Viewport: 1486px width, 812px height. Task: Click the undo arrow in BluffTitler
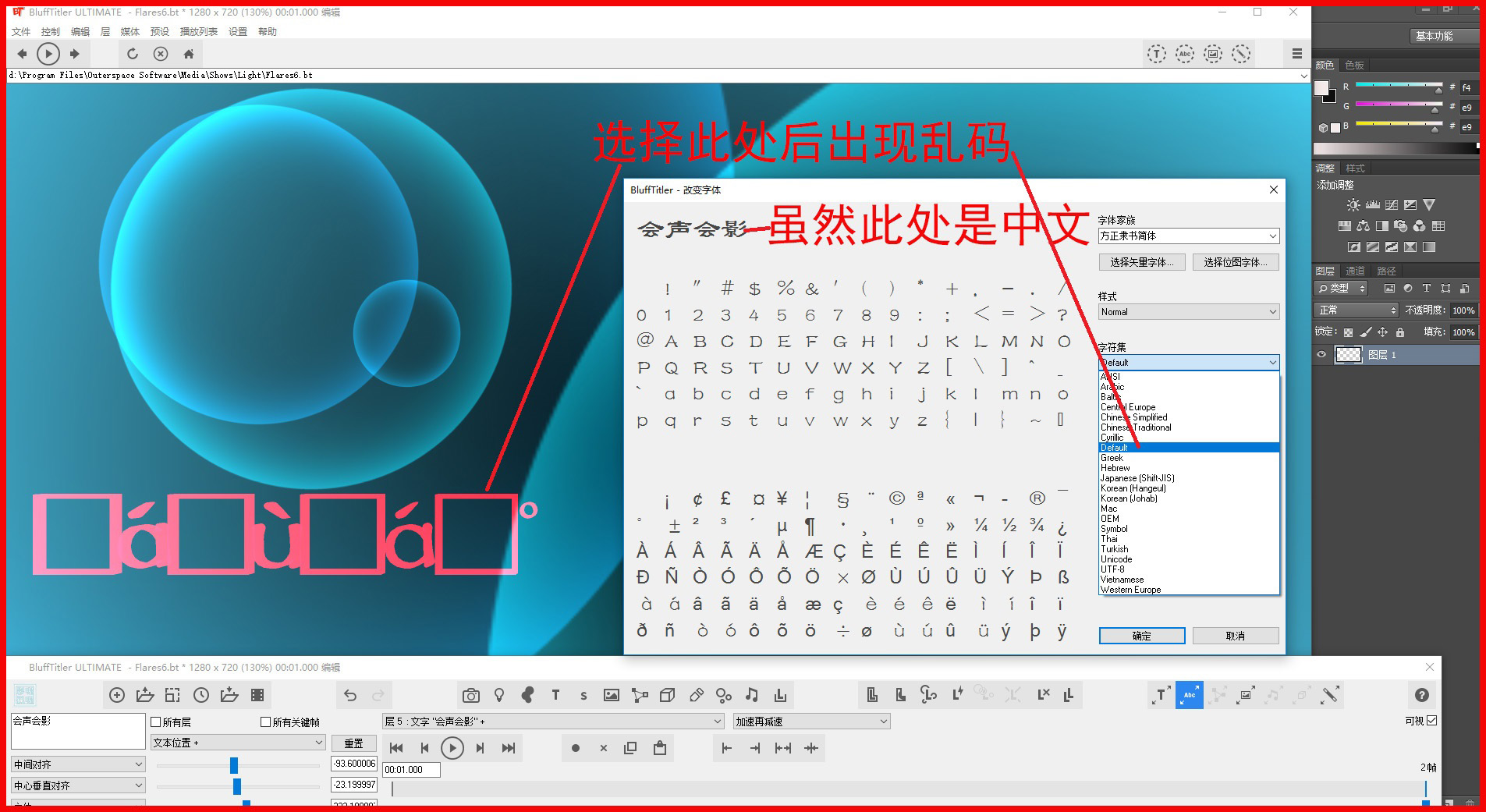pyautogui.click(x=350, y=695)
